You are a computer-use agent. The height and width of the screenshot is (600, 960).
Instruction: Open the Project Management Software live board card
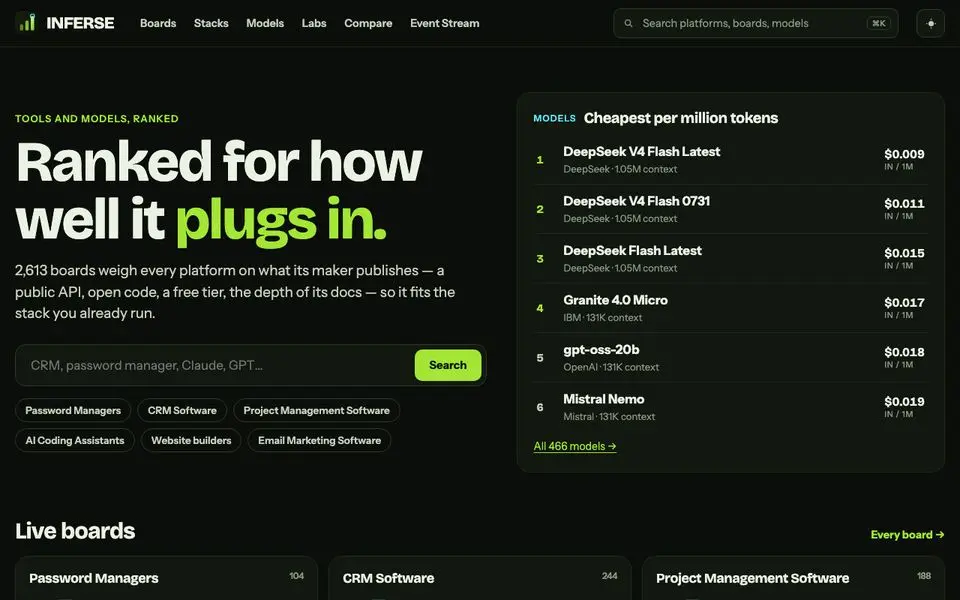(793, 578)
